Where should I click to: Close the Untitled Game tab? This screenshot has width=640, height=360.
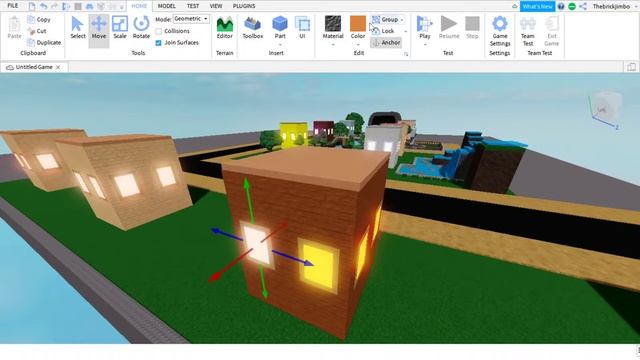point(58,67)
